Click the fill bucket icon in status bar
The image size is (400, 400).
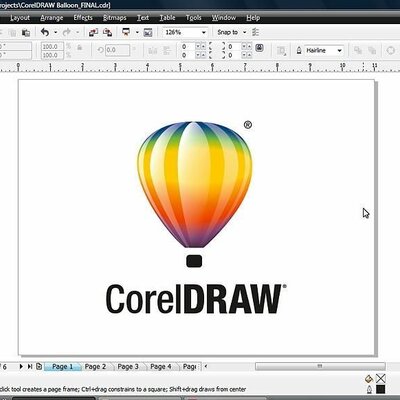tap(369, 379)
